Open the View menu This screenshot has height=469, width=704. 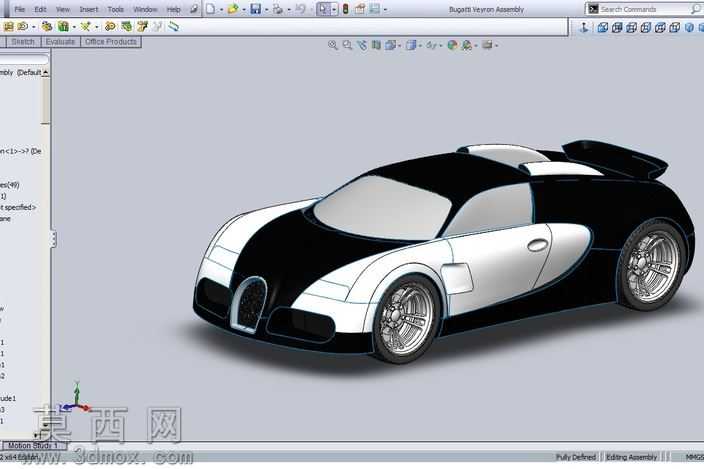(63, 9)
